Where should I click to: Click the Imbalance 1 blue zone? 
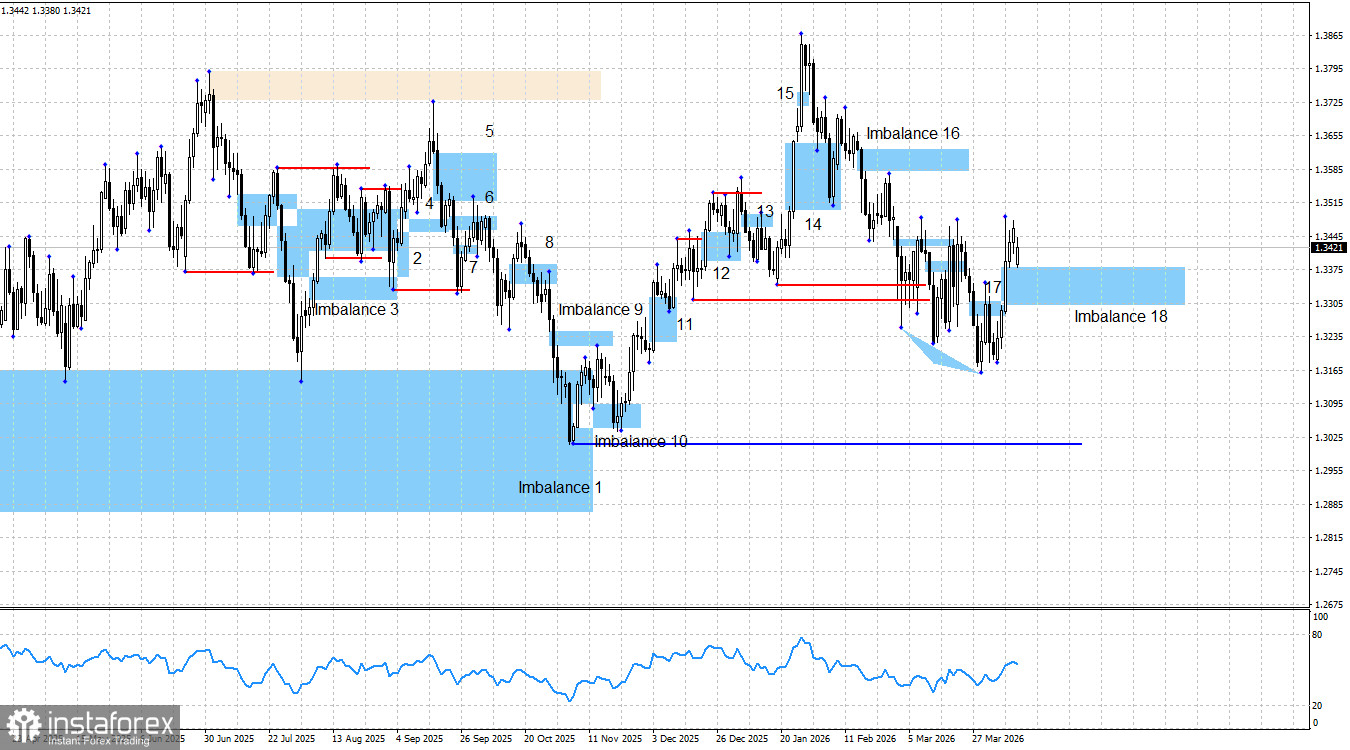[300, 440]
